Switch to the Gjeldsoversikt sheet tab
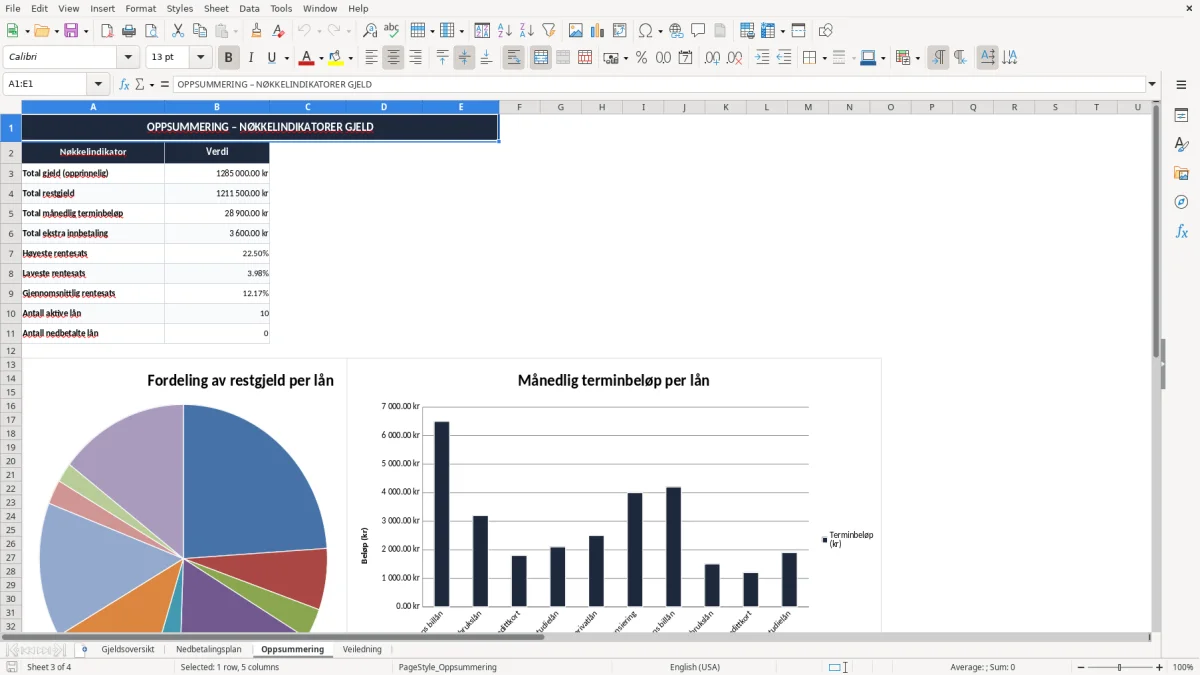 tap(128, 649)
